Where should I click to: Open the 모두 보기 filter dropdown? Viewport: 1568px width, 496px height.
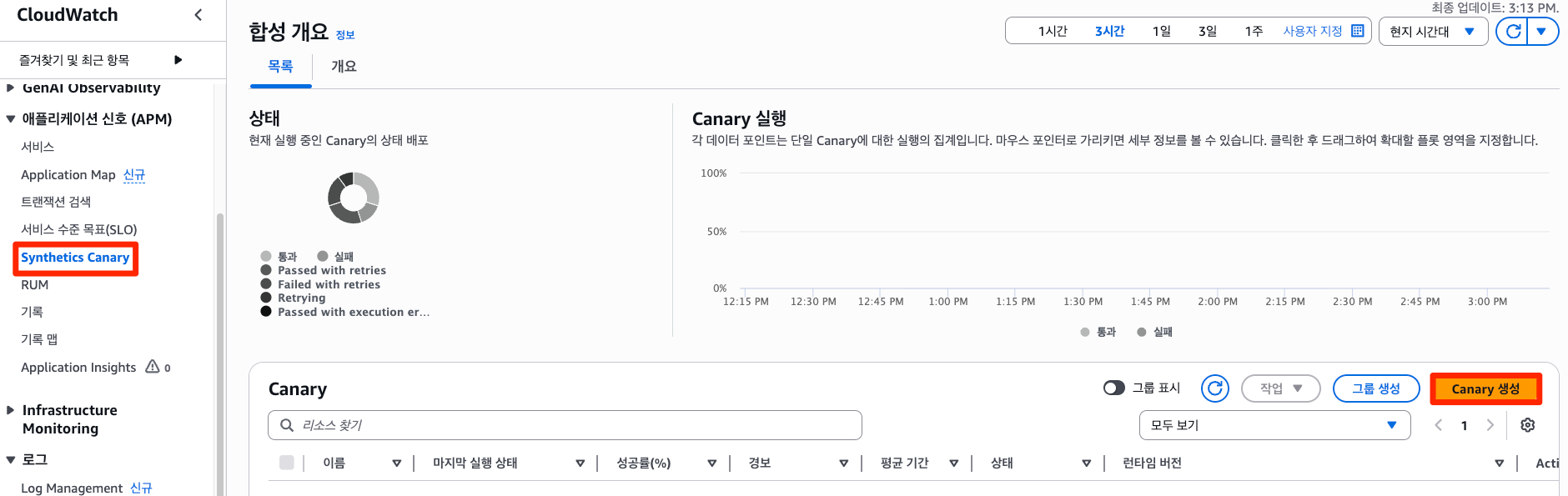click(1274, 425)
